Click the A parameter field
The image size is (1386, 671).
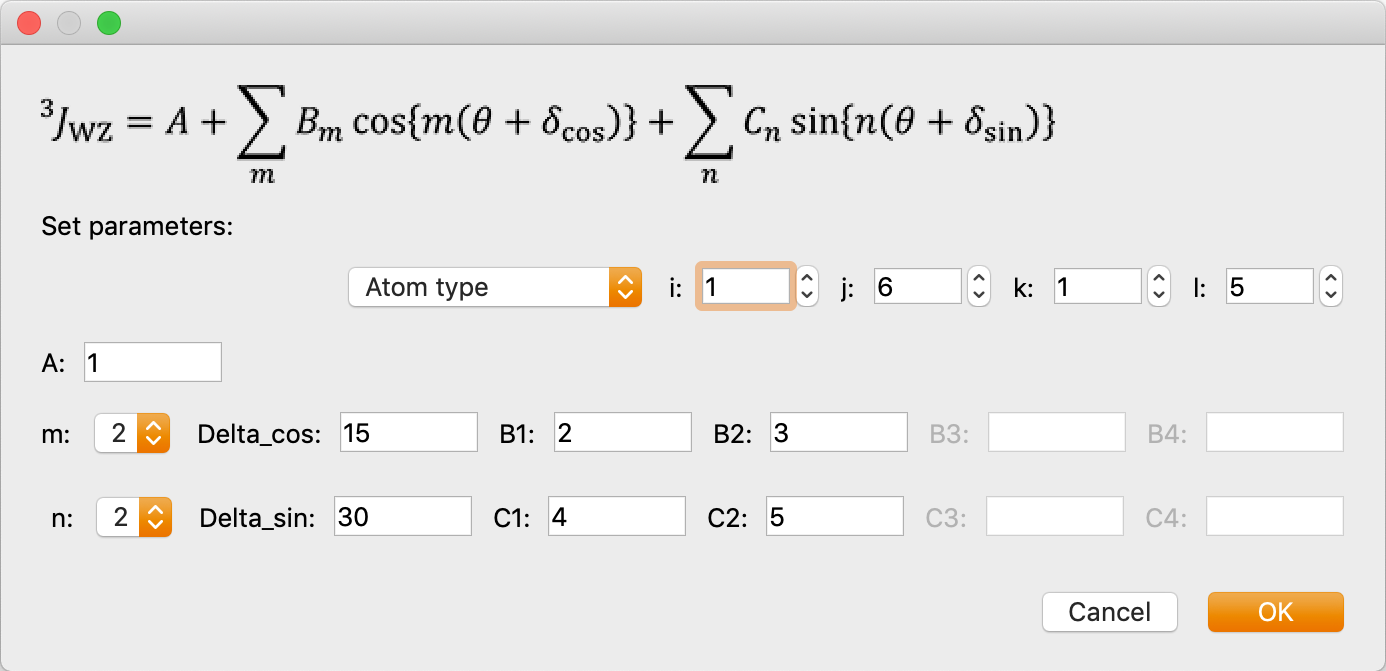point(153,363)
